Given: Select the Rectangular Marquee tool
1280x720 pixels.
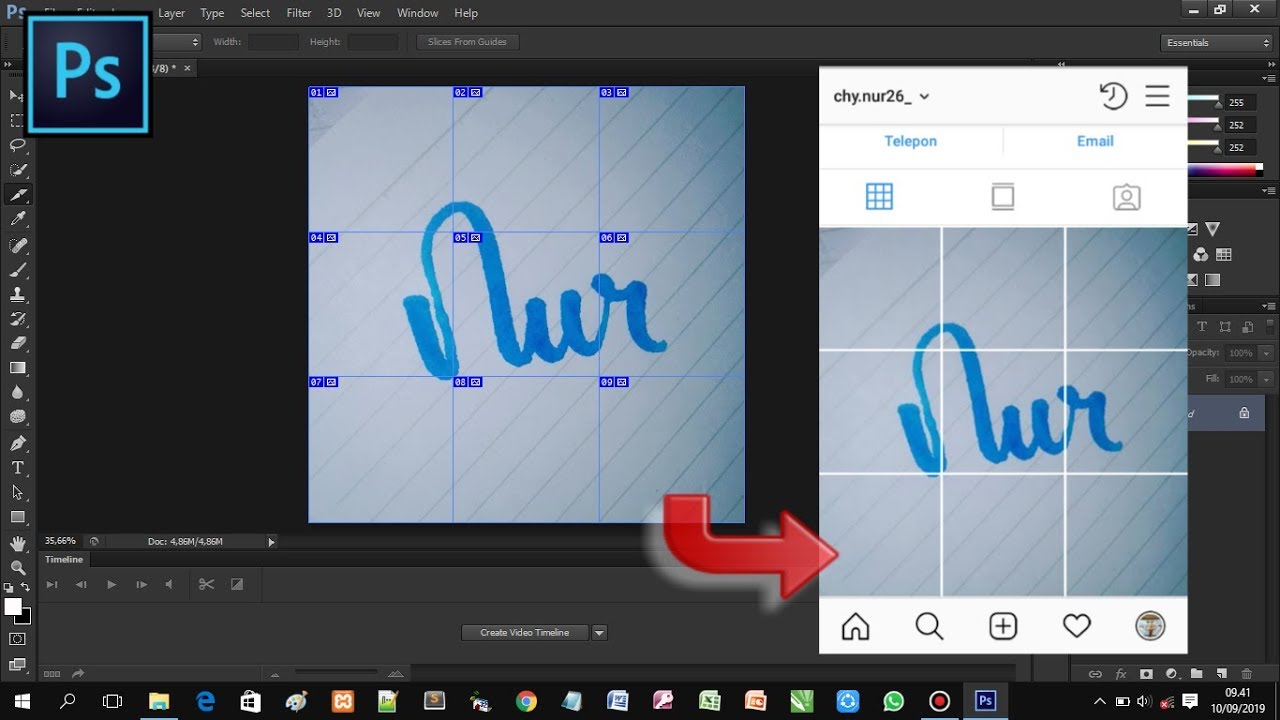Looking at the screenshot, I should 17,120.
